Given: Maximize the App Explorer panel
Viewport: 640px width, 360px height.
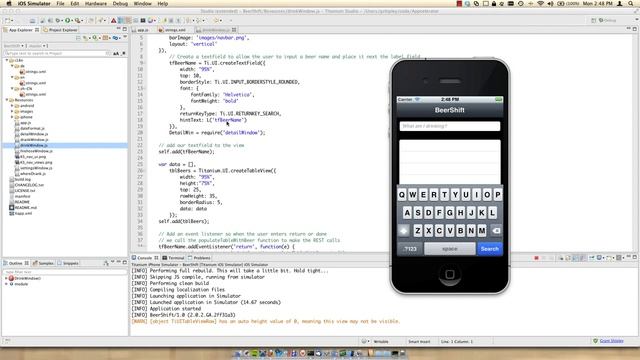Looking at the screenshot, I should click(124, 29).
